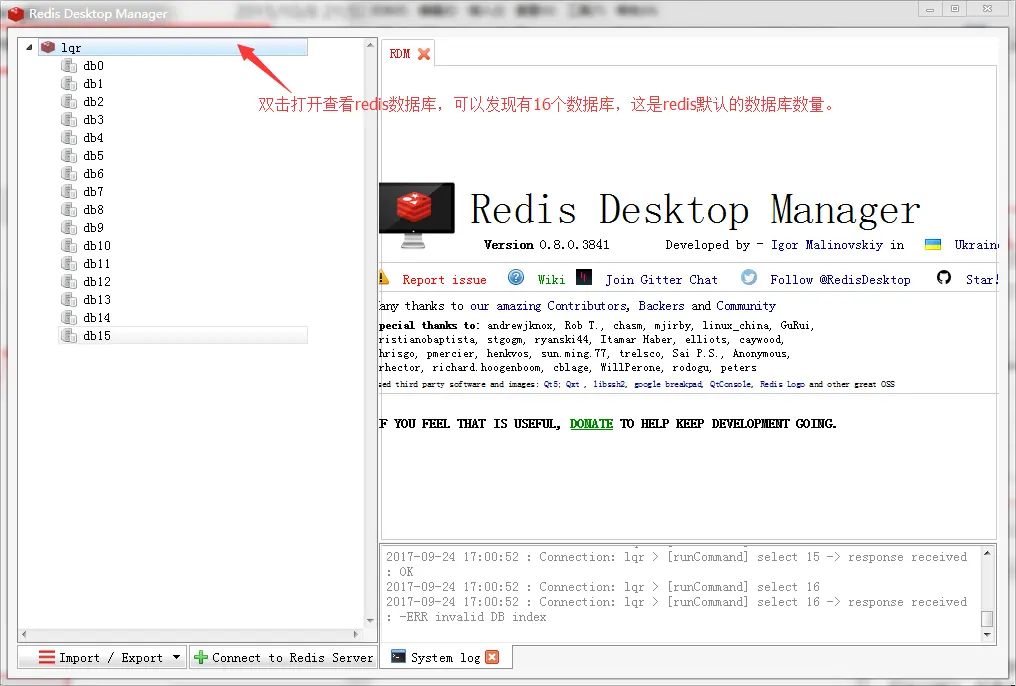The width and height of the screenshot is (1016, 686).
Task: Close the RDM tab
Action: point(424,54)
